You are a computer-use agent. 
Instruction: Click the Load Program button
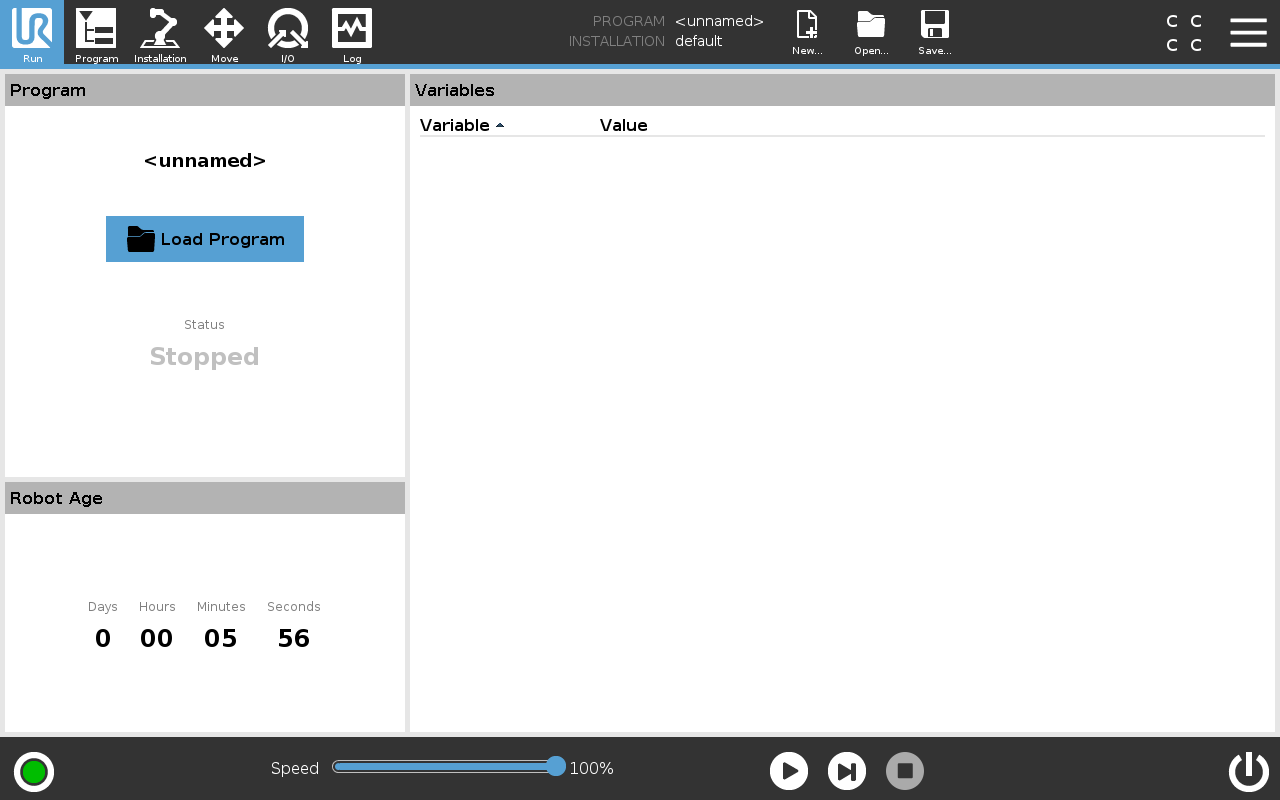[205, 239]
